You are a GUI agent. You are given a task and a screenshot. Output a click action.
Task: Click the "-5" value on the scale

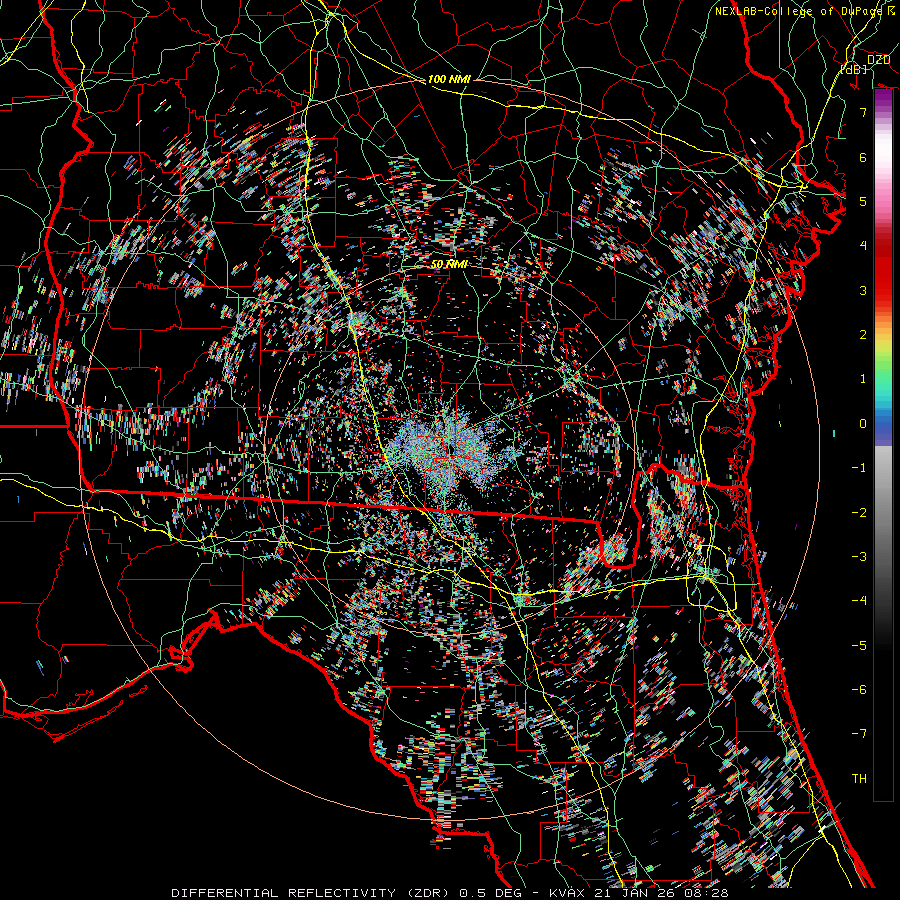pos(859,646)
